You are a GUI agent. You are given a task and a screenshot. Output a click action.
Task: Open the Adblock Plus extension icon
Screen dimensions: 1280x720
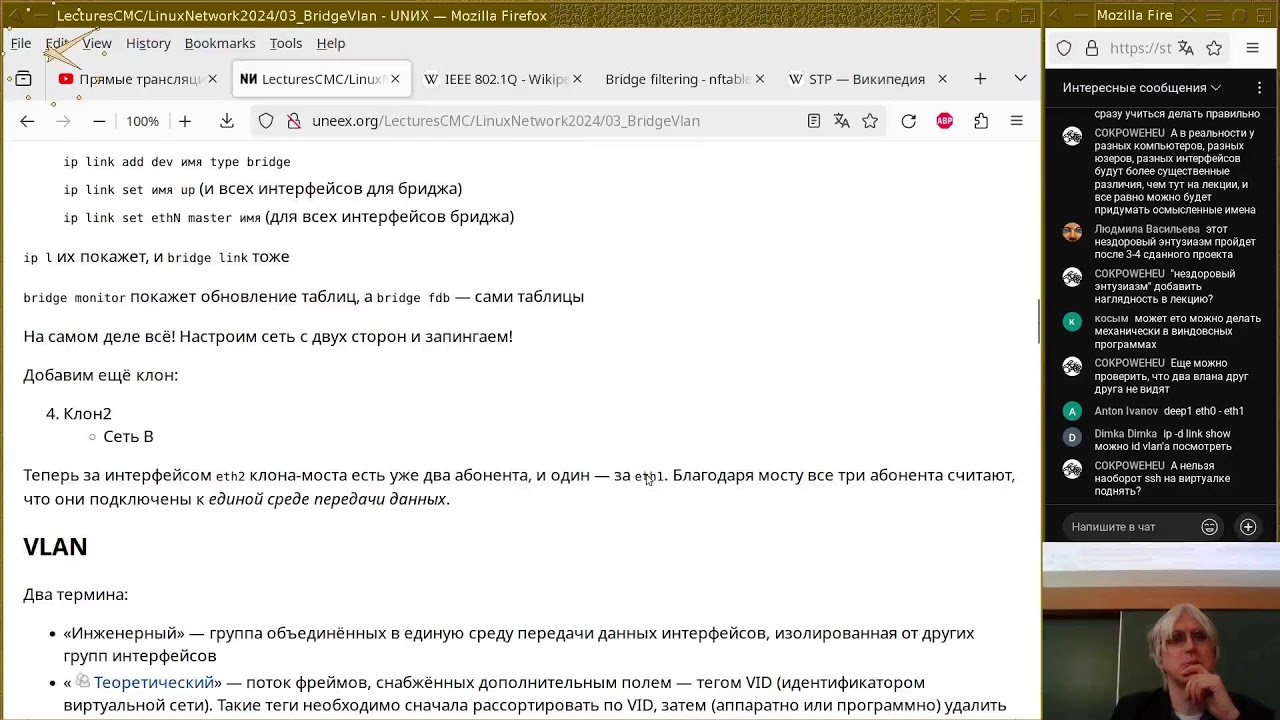(945, 121)
